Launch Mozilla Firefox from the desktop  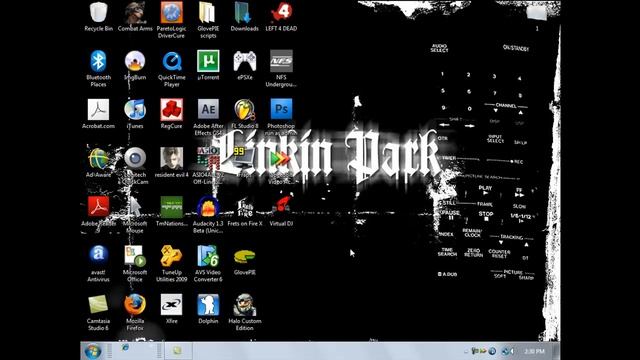pos(135,312)
